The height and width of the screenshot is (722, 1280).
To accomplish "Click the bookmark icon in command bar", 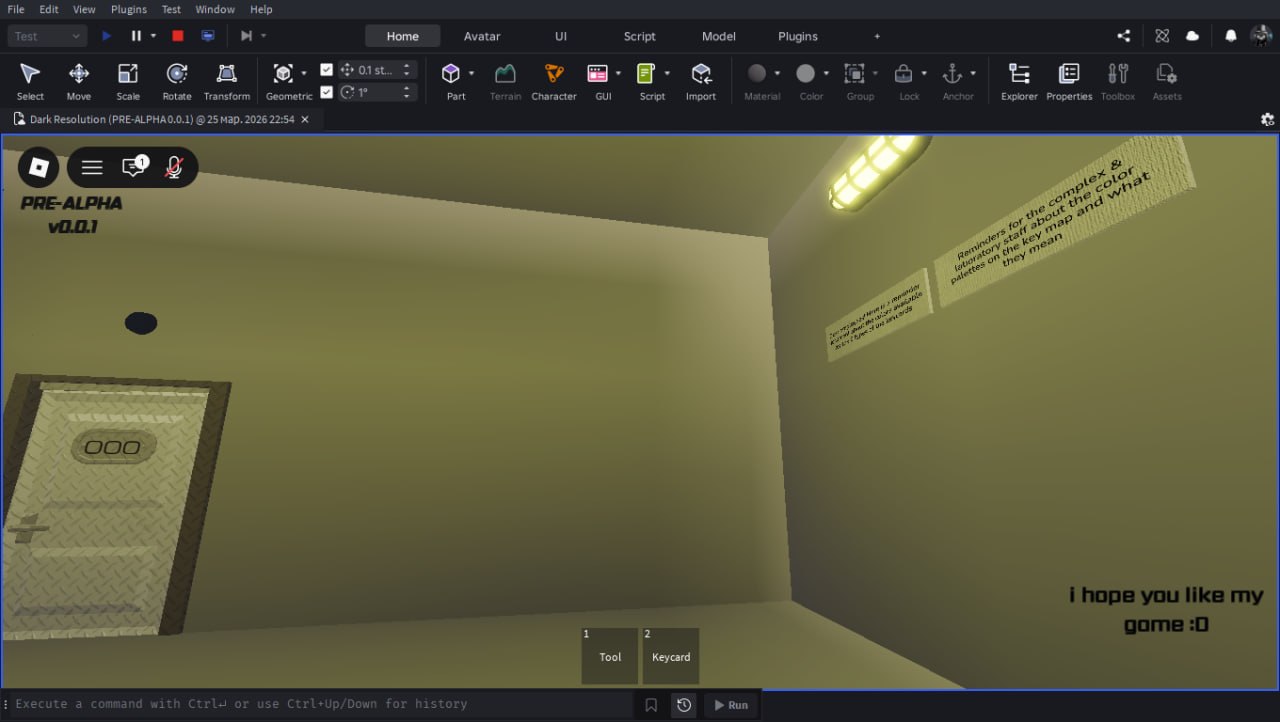I will pyautogui.click(x=651, y=705).
